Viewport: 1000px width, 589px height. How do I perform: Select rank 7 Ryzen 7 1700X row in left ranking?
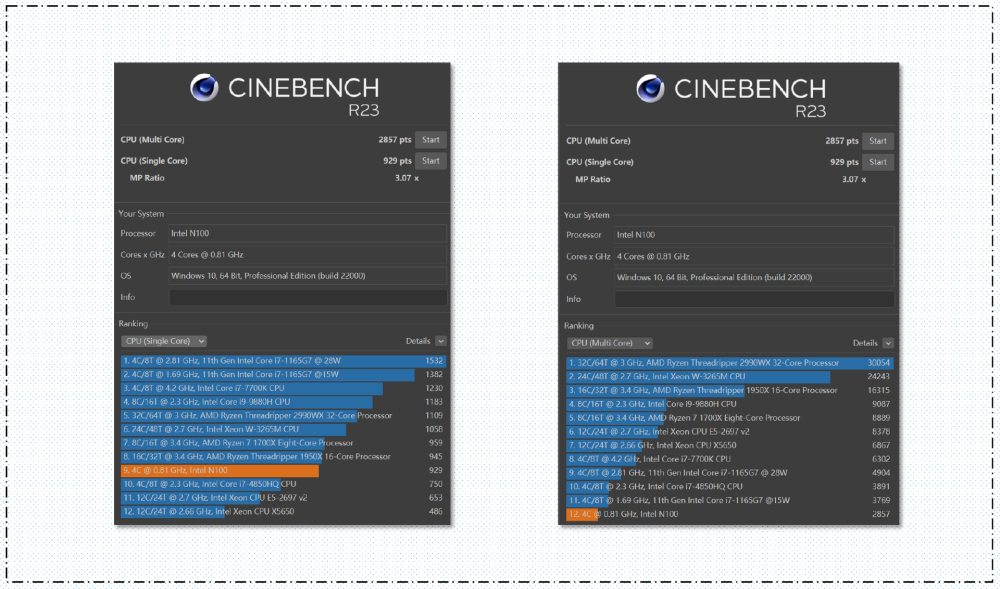(x=283, y=443)
